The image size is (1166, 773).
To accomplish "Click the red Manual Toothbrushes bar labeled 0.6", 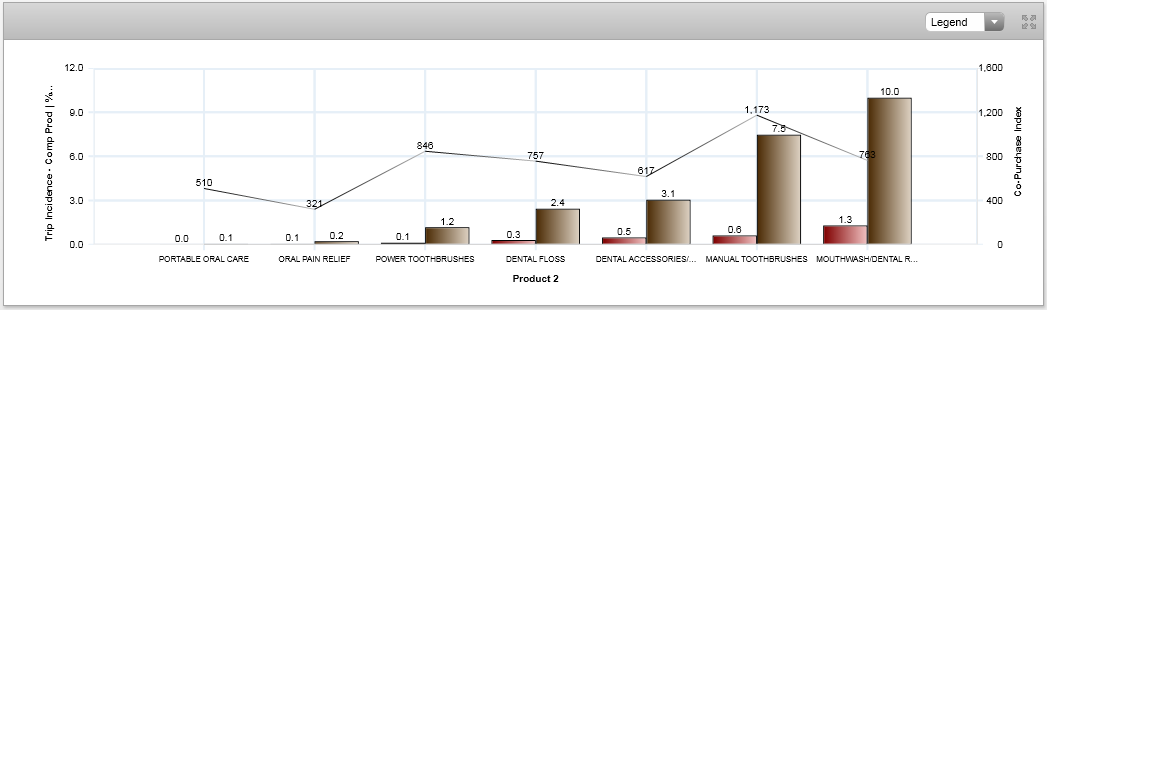I will click(x=734, y=239).
